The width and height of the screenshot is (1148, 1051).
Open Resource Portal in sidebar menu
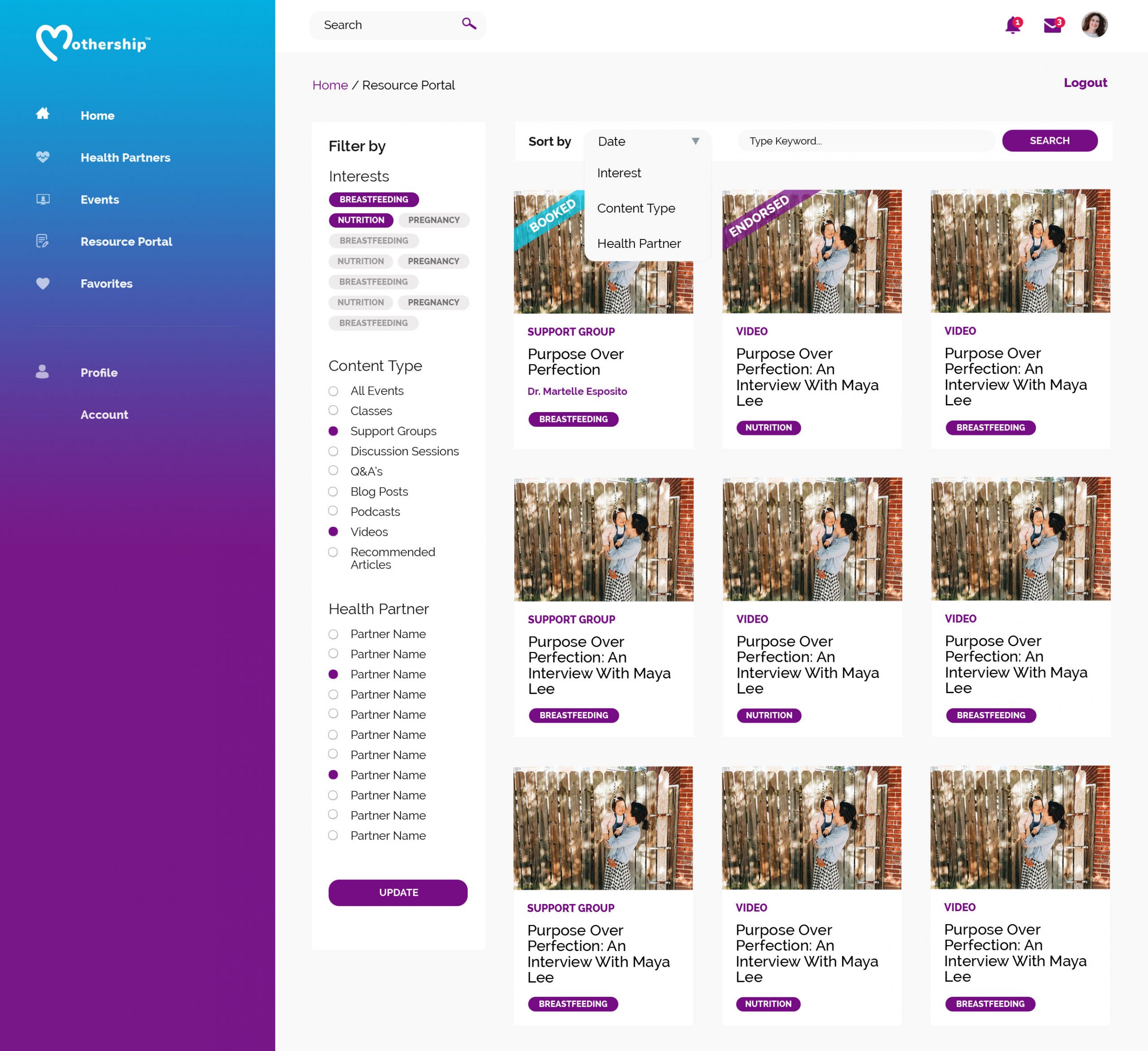[126, 241]
